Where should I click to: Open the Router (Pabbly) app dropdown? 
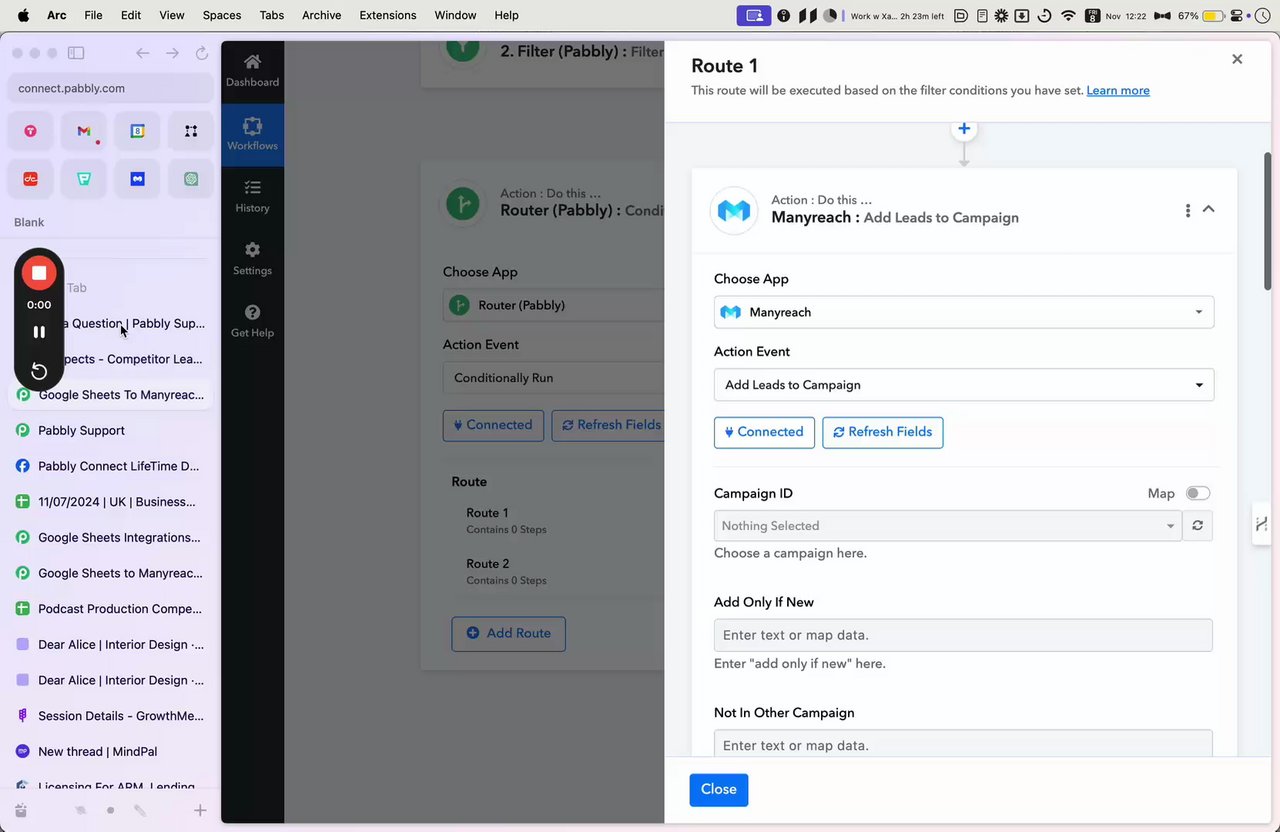pos(553,305)
